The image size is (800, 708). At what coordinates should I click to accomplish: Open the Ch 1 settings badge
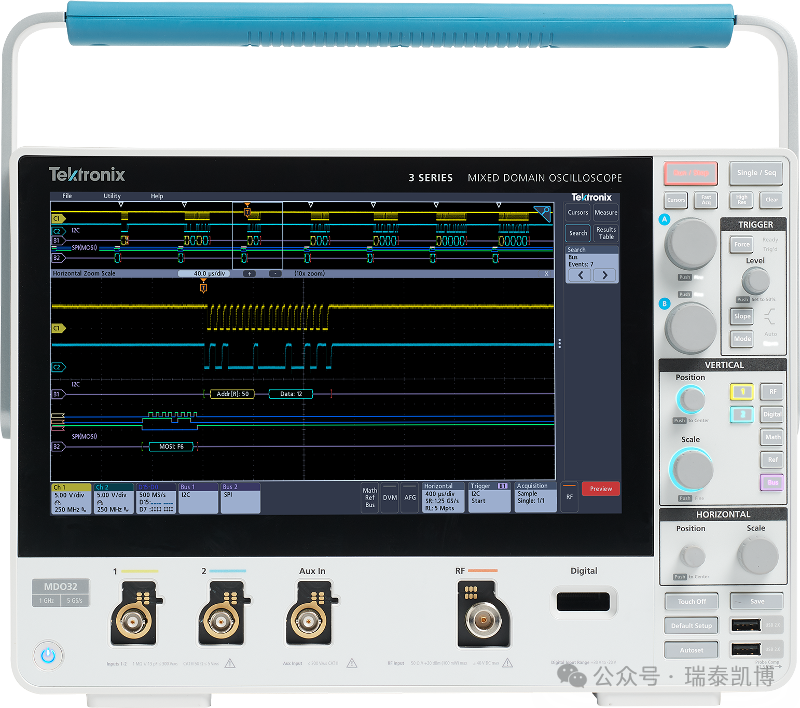71,498
